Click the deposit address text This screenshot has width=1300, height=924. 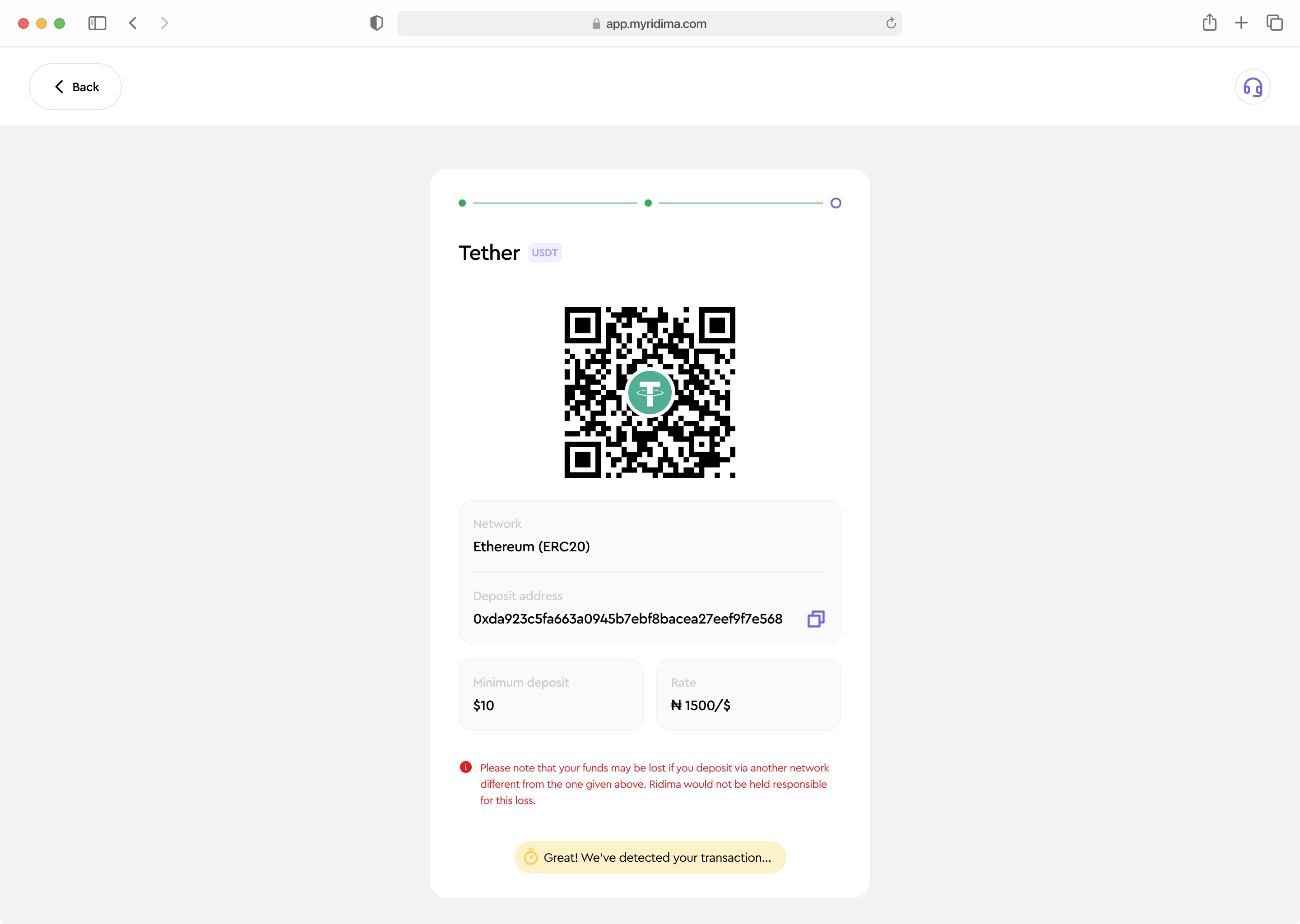tap(628, 619)
